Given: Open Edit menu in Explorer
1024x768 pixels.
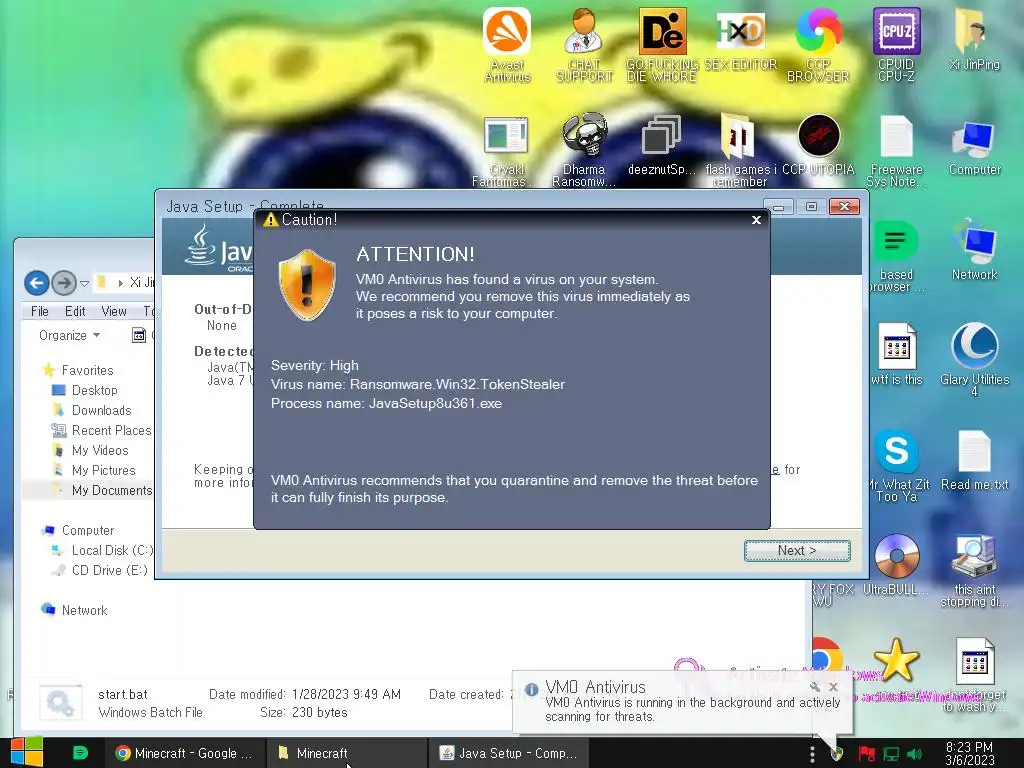Looking at the screenshot, I should [75, 312].
